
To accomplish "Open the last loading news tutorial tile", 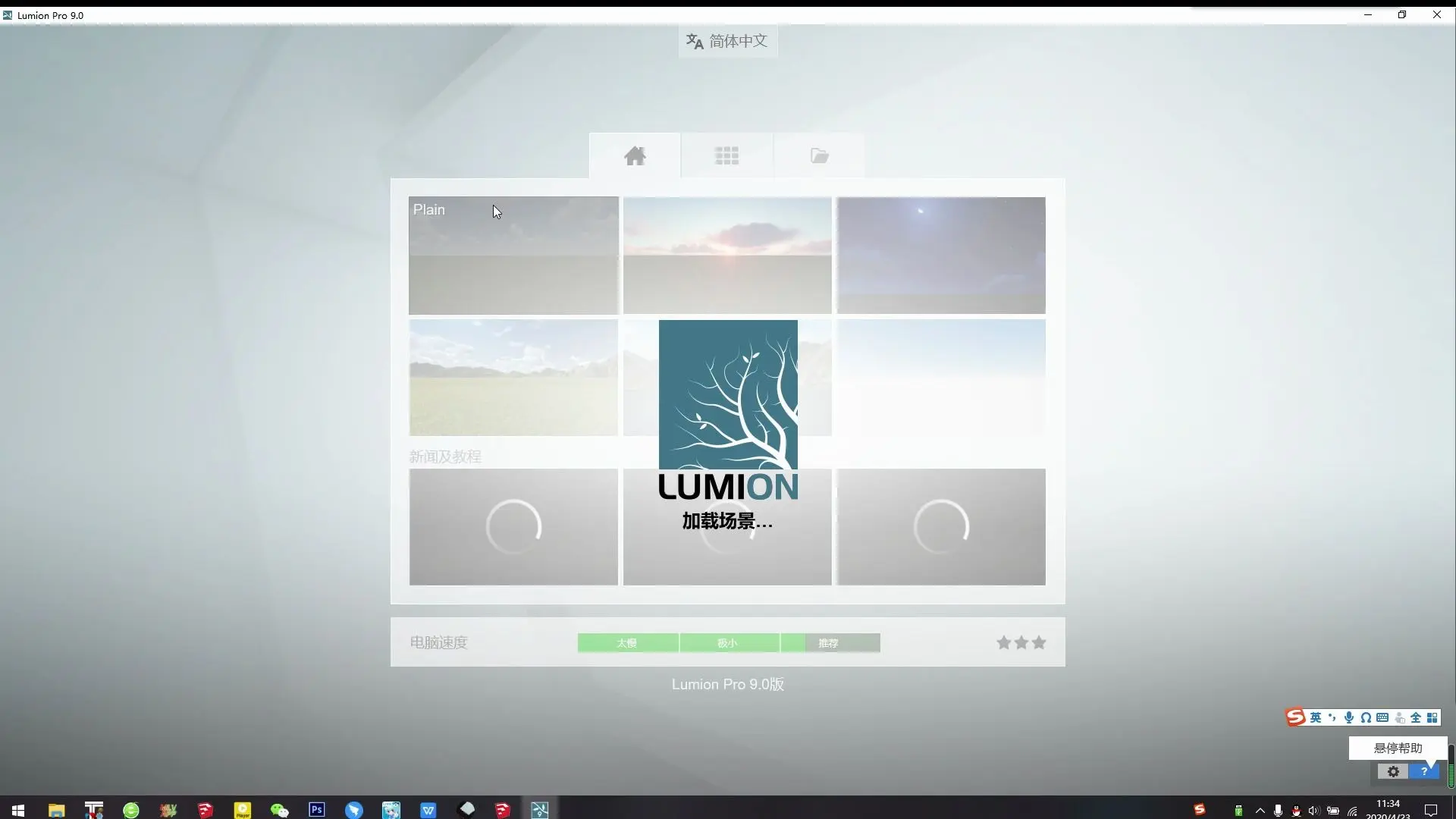I will pyautogui.click(x=941, y=527).
